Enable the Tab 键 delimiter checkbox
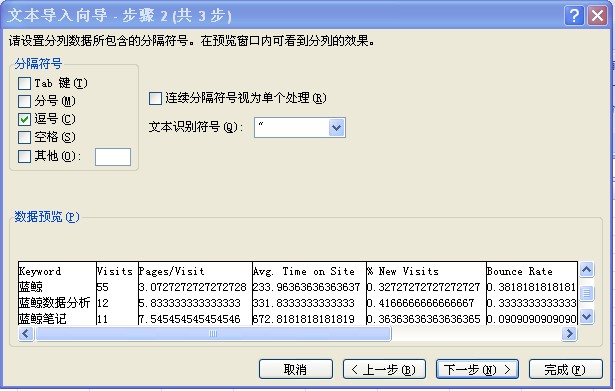Viewport: 615px width, 391px height. [24, 83]
